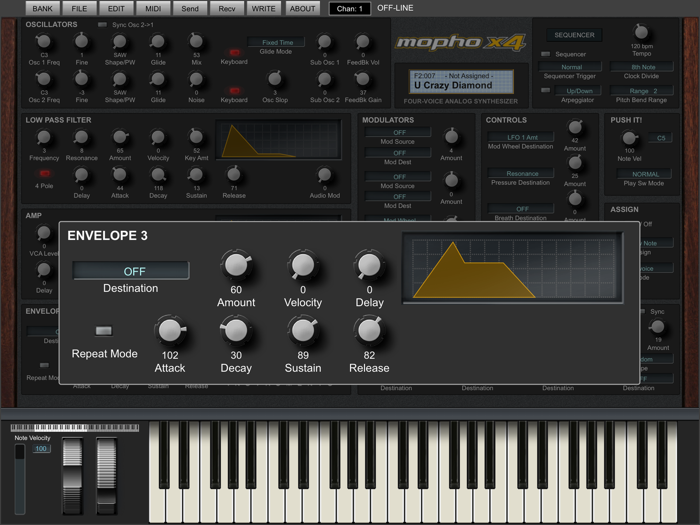Open the Sequencer Trigger Normal dropdown
The width and height of the screenshot is (700, 525).
[x=571, y=67]
